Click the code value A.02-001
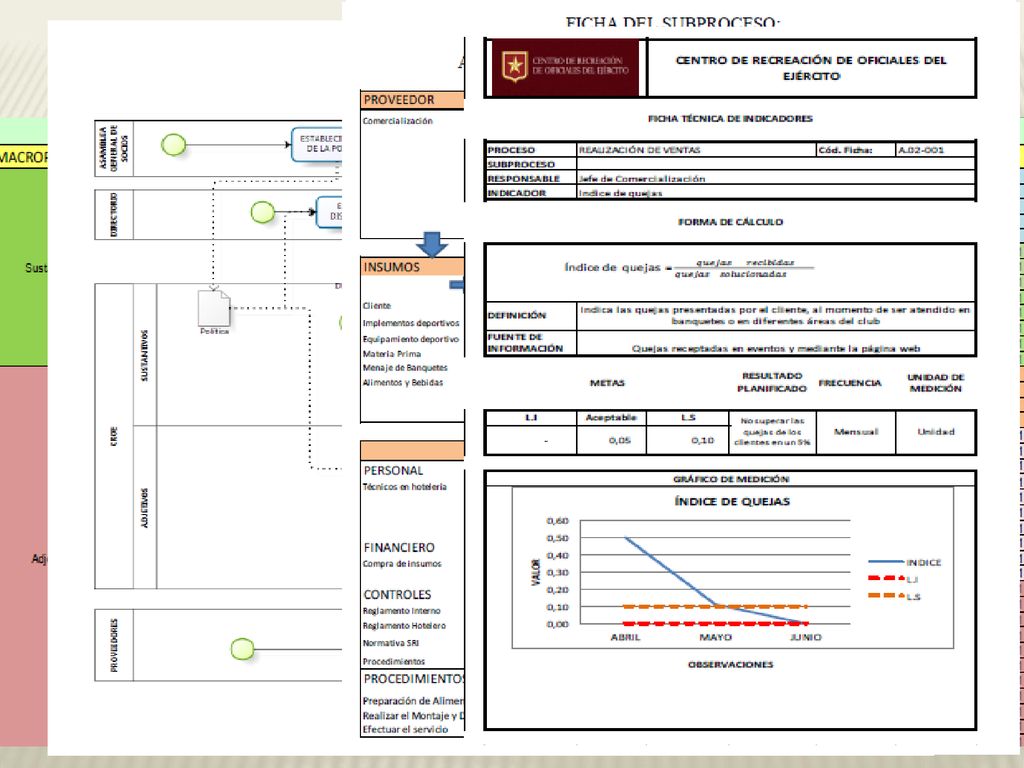 (921, 150)
